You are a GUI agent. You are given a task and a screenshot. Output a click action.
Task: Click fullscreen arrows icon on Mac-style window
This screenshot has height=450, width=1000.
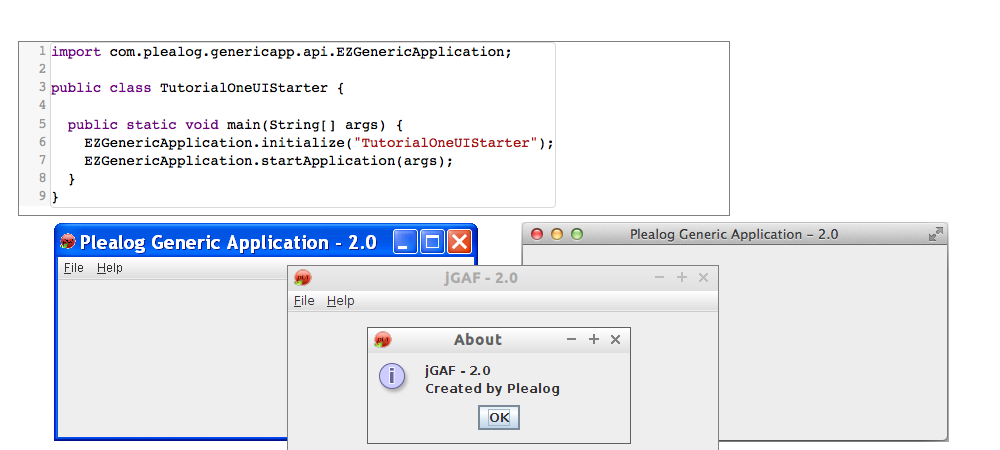(x=936, y=235)
